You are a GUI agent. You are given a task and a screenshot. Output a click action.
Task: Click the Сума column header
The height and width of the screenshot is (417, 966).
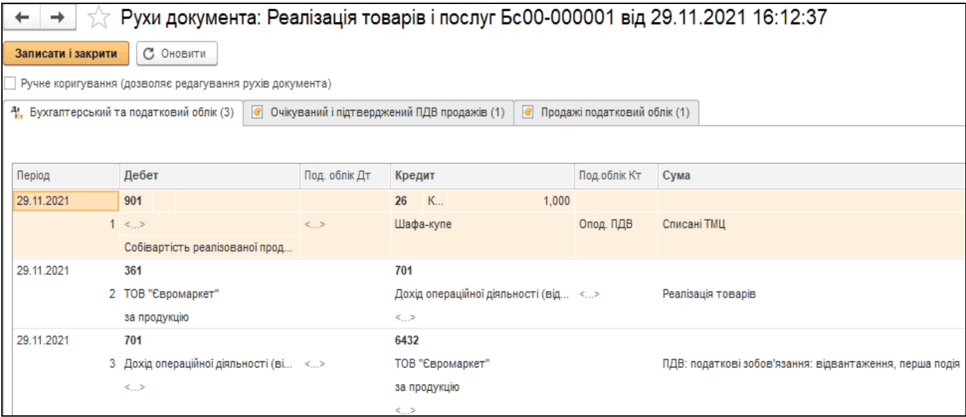tap(676, 176)
